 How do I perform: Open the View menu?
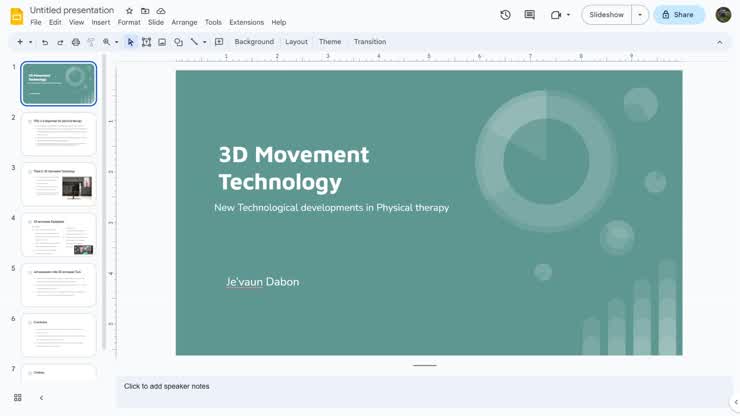point(76,22)
